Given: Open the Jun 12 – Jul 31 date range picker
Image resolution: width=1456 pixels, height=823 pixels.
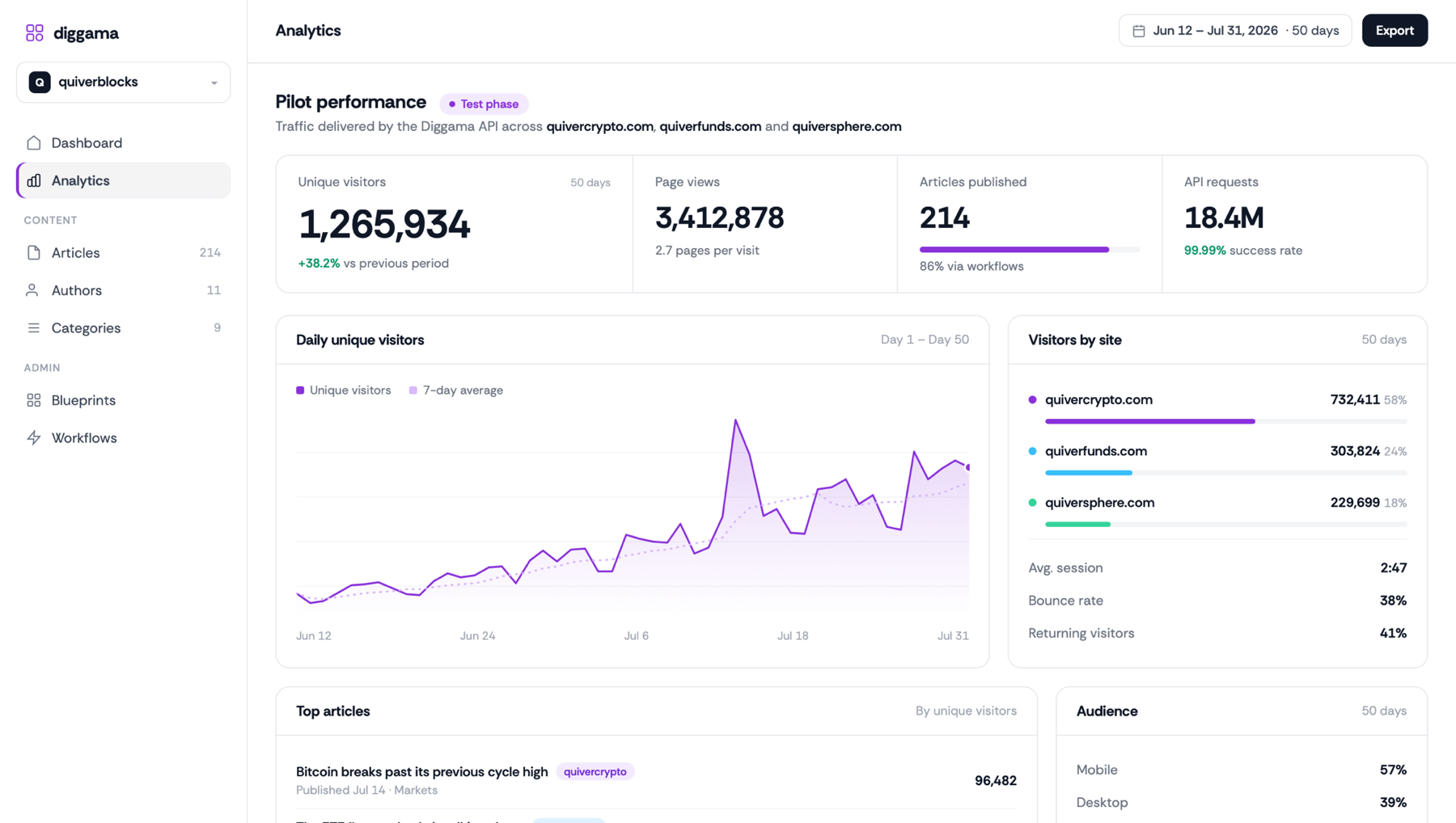Looking at the screenshot, I should pos(1235,31).
